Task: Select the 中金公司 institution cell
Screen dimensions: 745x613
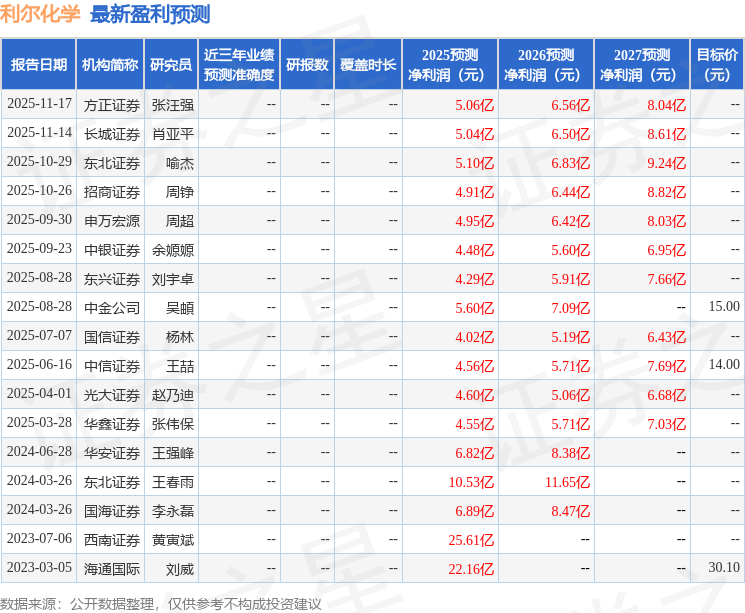Action: coord(112,308)
